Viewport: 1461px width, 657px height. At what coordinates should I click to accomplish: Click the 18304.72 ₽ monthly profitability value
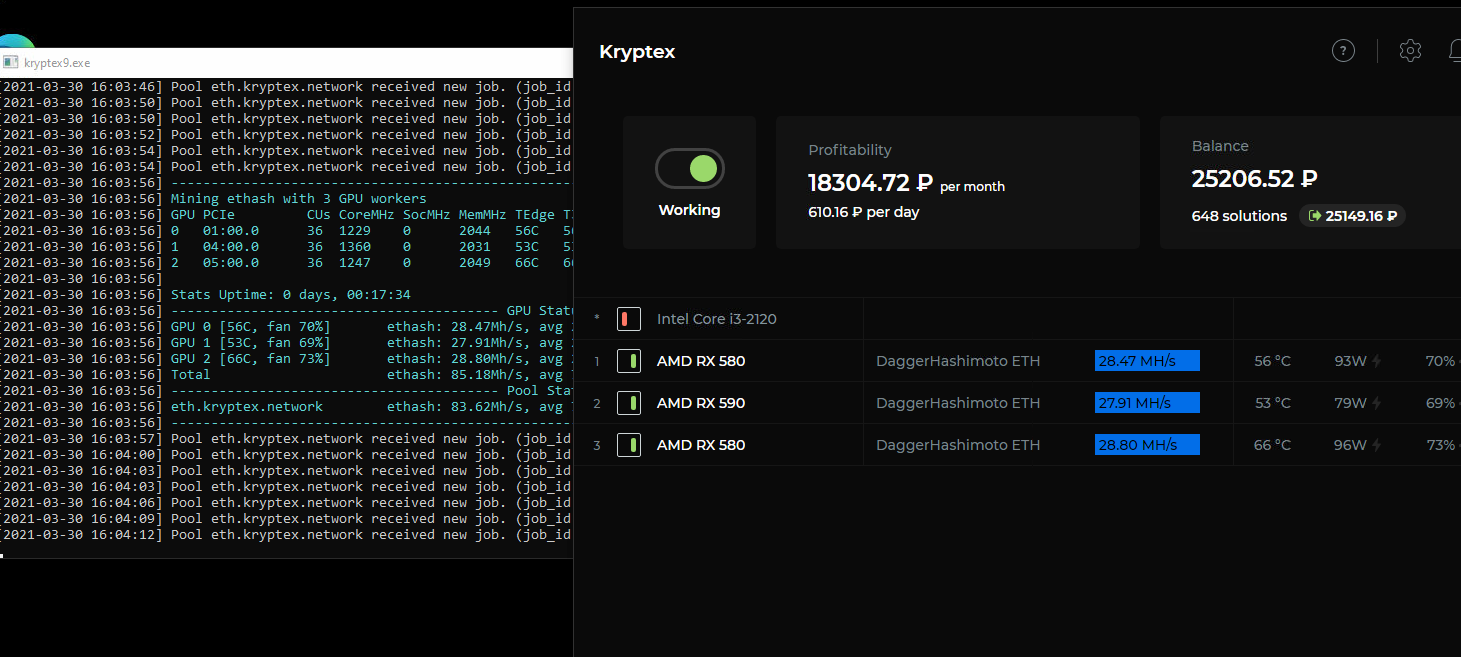point(870,182)
